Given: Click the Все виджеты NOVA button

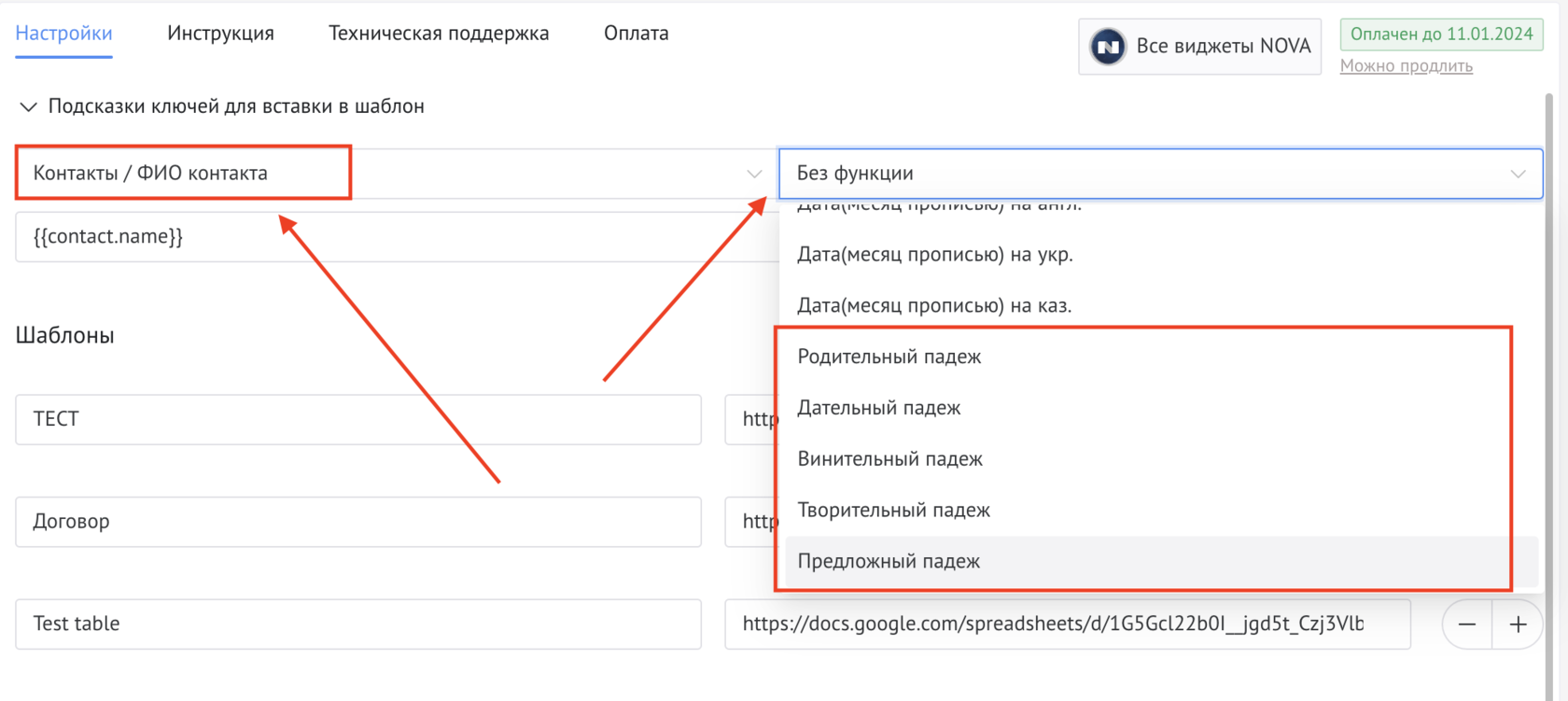Looking at the screenshot, I should coord(1199,47).
